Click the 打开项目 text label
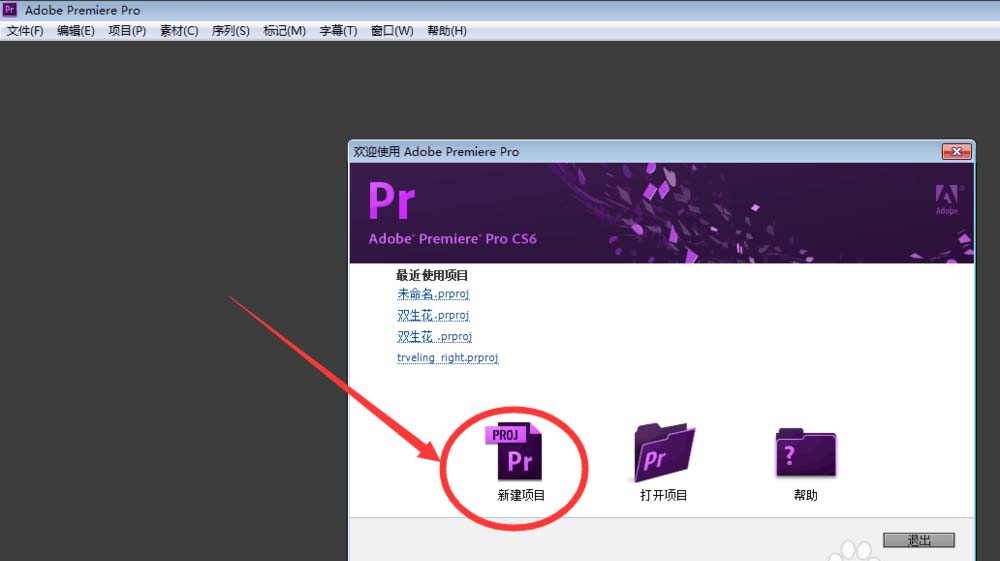This screenshot has width=1000, height=561. pyautogui.click(x=663, y=495)
